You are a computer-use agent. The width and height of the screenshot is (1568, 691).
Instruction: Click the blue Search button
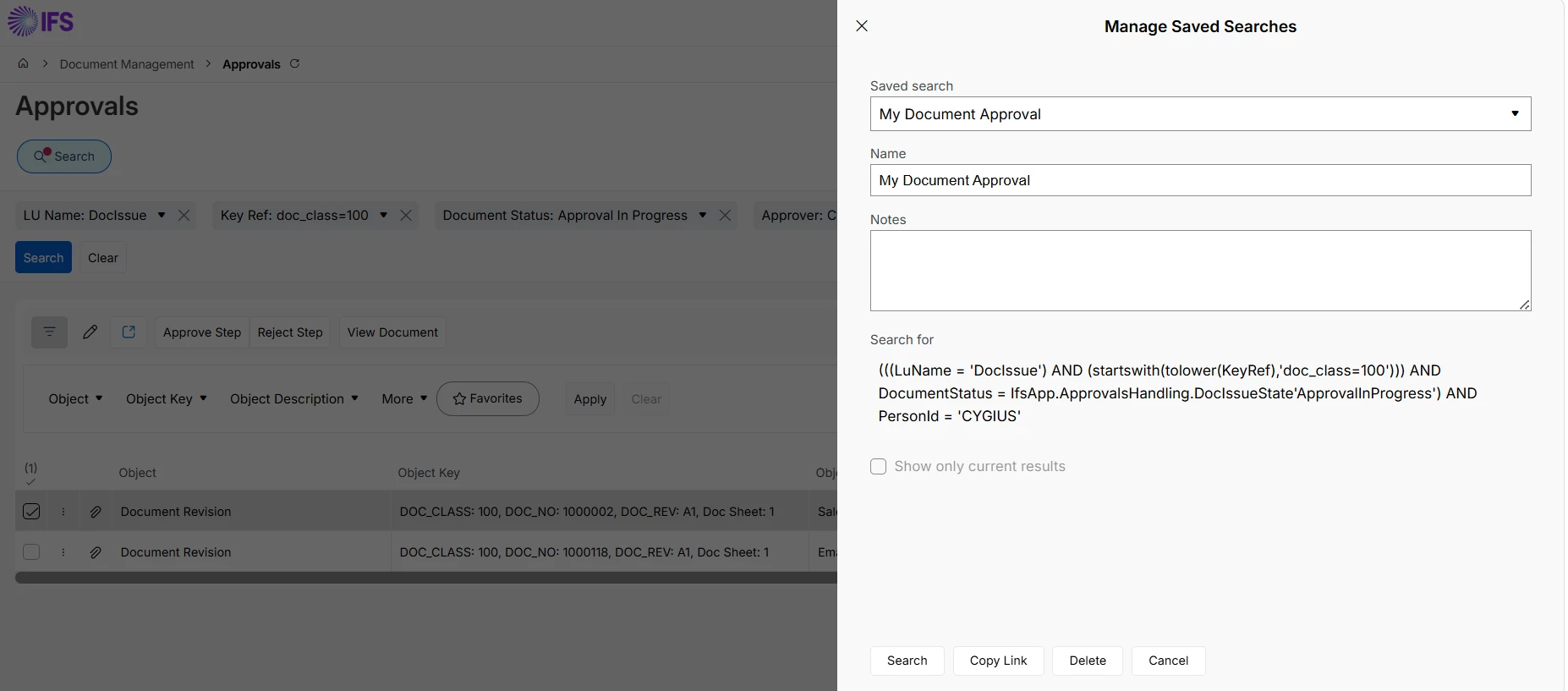pyautogui.click(x=43, y=258)
